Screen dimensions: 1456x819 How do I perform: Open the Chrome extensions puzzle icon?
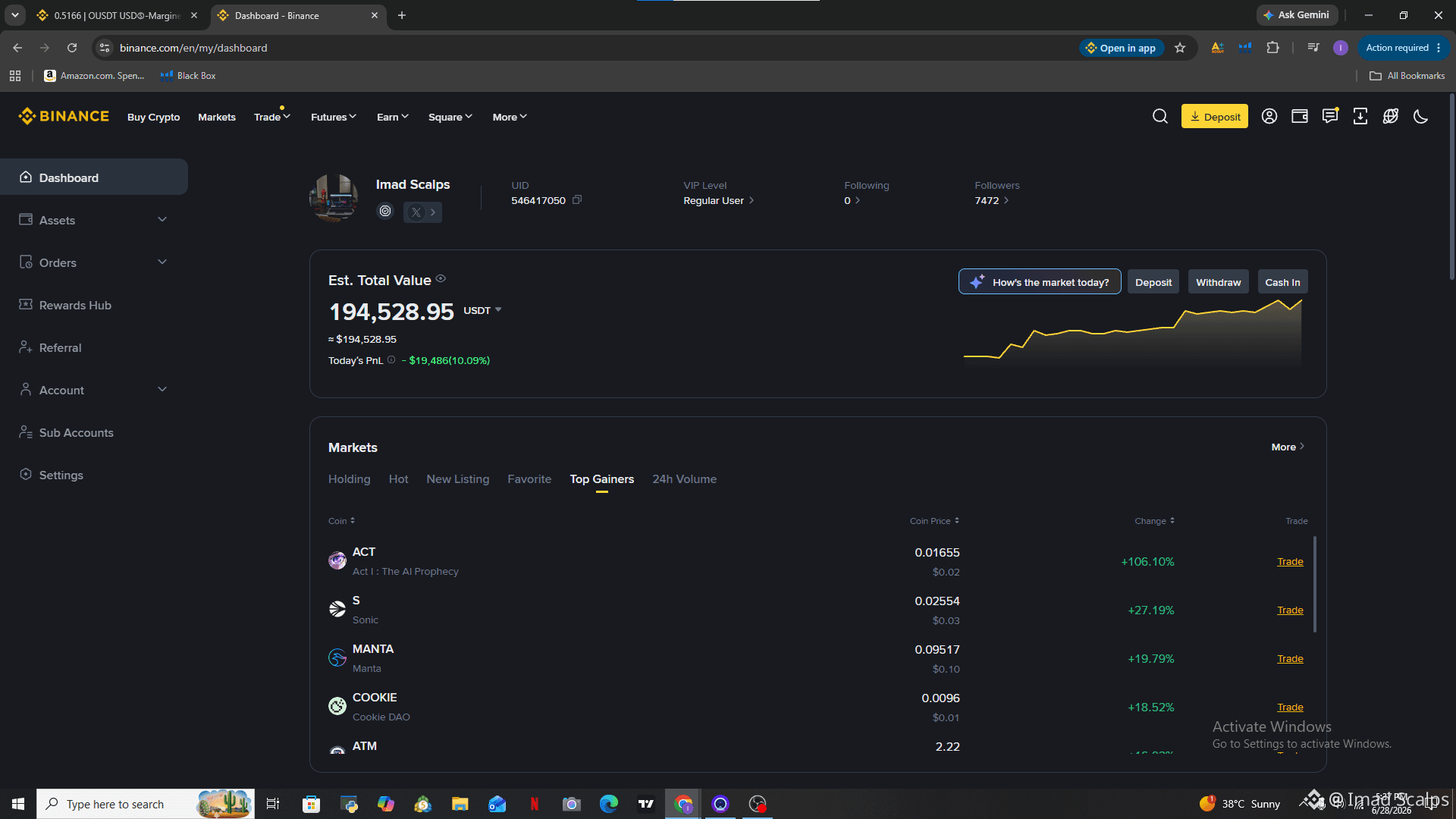(x=1272, y=48)
